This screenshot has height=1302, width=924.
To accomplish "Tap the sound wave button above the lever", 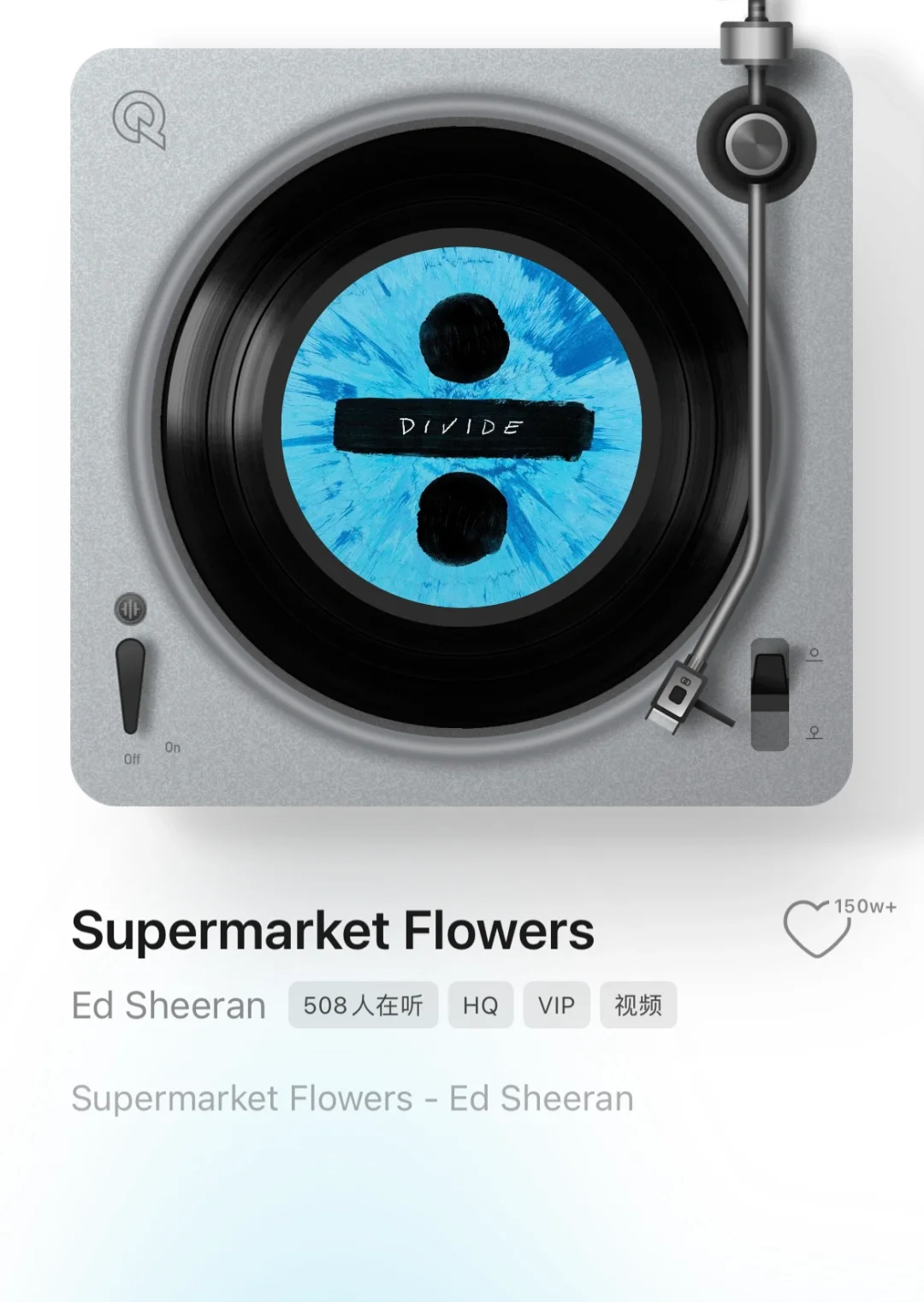I will [130, 609].
